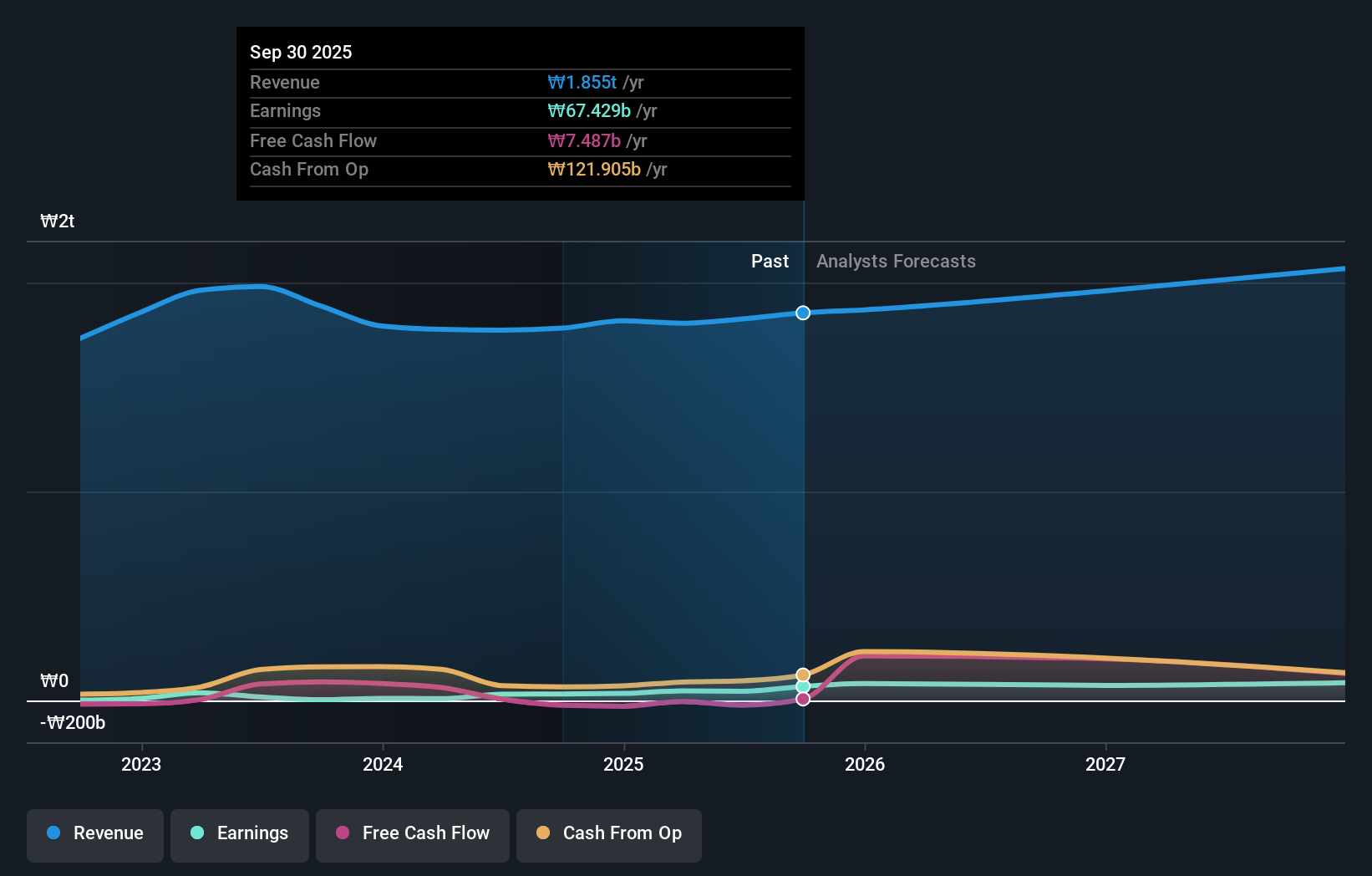
Task: Hide the Free Cash Flow series
Action: coord(412,834)
